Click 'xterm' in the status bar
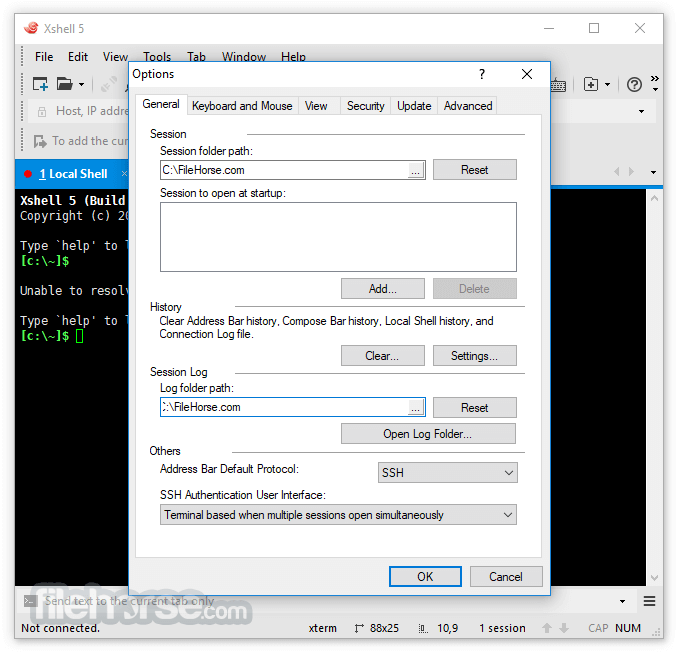680x655 pixels. (x=323, y=628)
